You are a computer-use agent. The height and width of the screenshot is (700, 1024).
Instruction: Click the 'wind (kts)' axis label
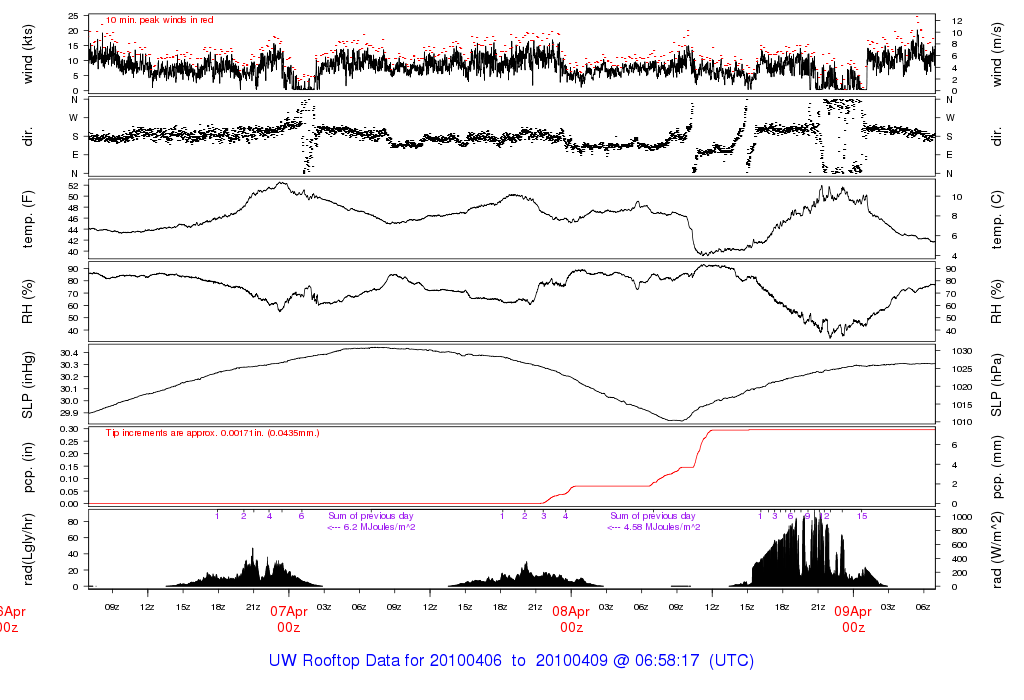click(x=27, y=54)
